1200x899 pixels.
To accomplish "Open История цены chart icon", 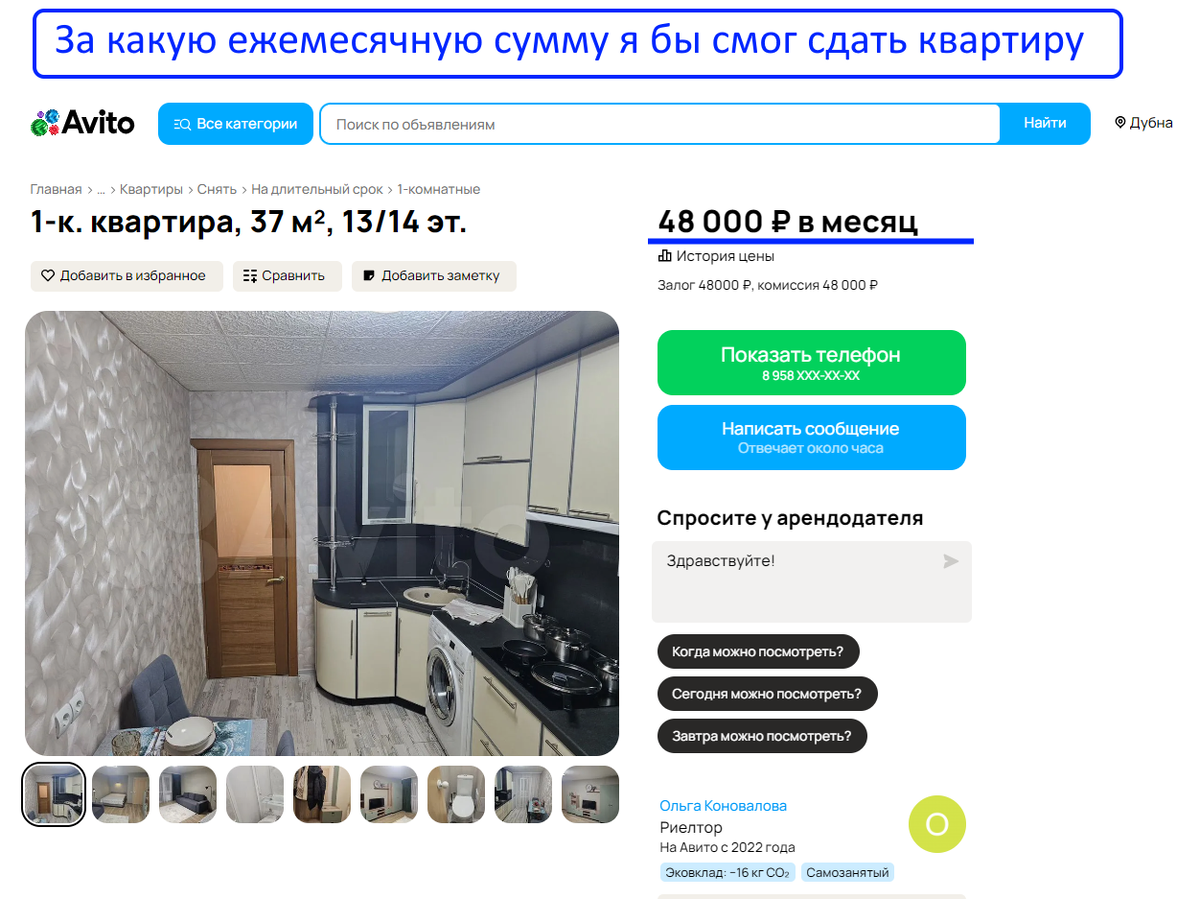I will point(665,256).
